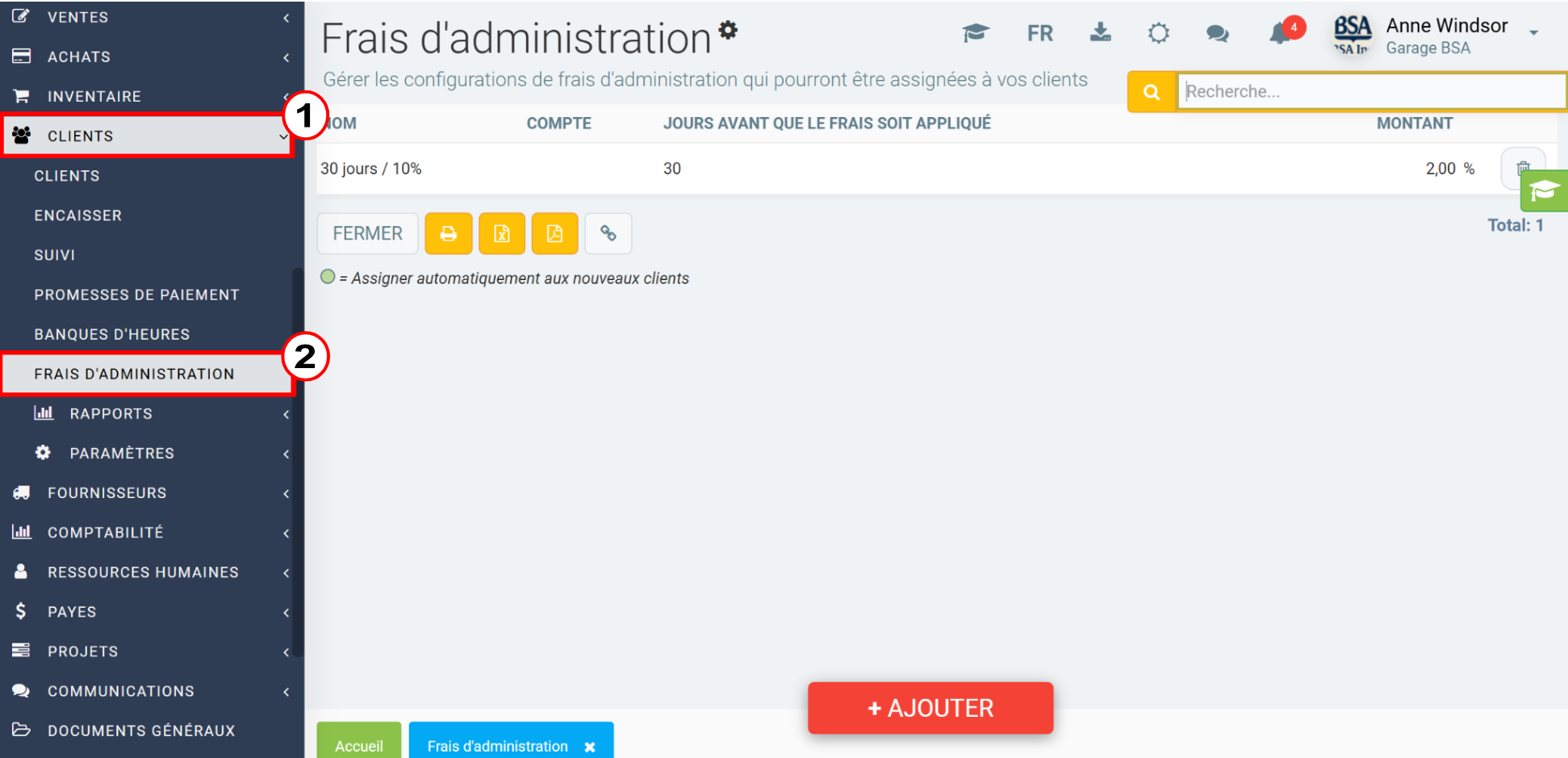Screen dimensions: 1568x758
Task: Click the Documents généraux folder icon
Action: point(21,730)
